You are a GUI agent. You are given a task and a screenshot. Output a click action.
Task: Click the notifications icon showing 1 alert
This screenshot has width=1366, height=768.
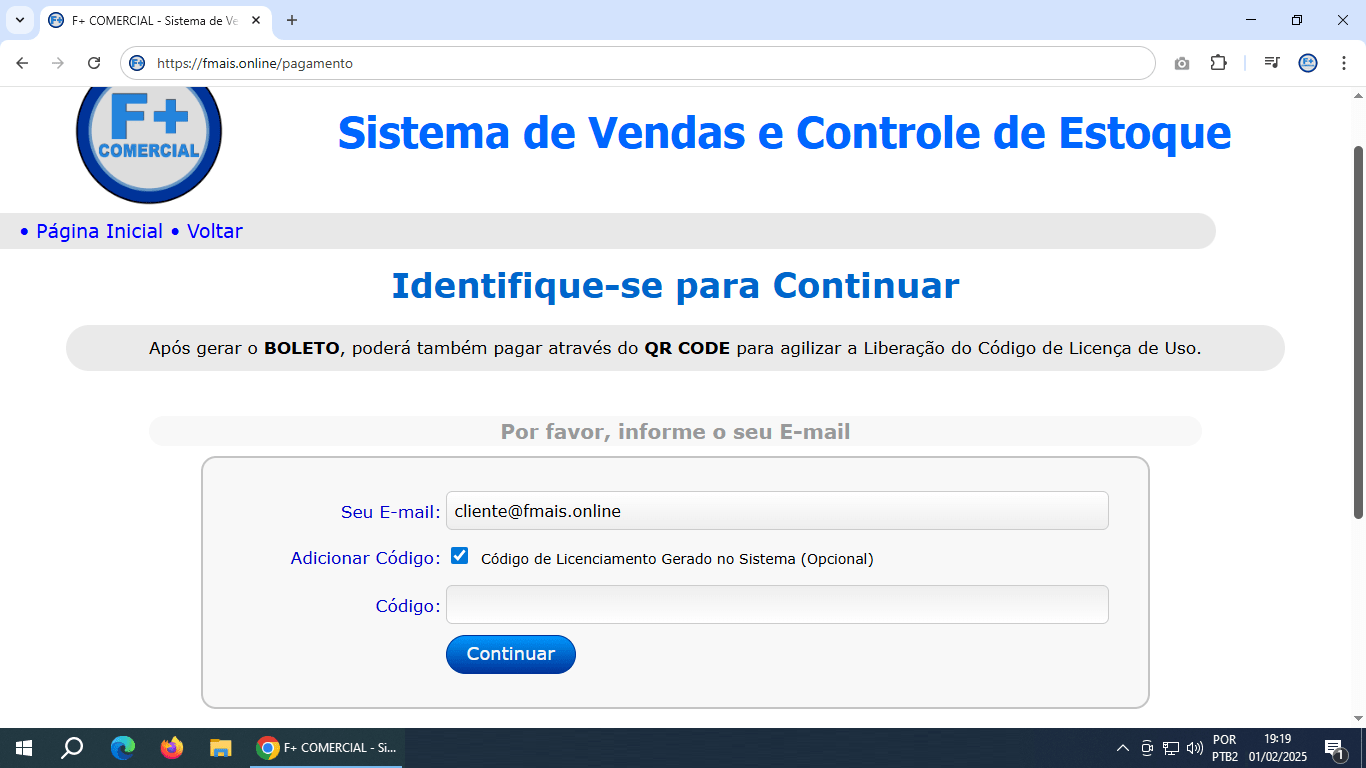pos(1331,747)
